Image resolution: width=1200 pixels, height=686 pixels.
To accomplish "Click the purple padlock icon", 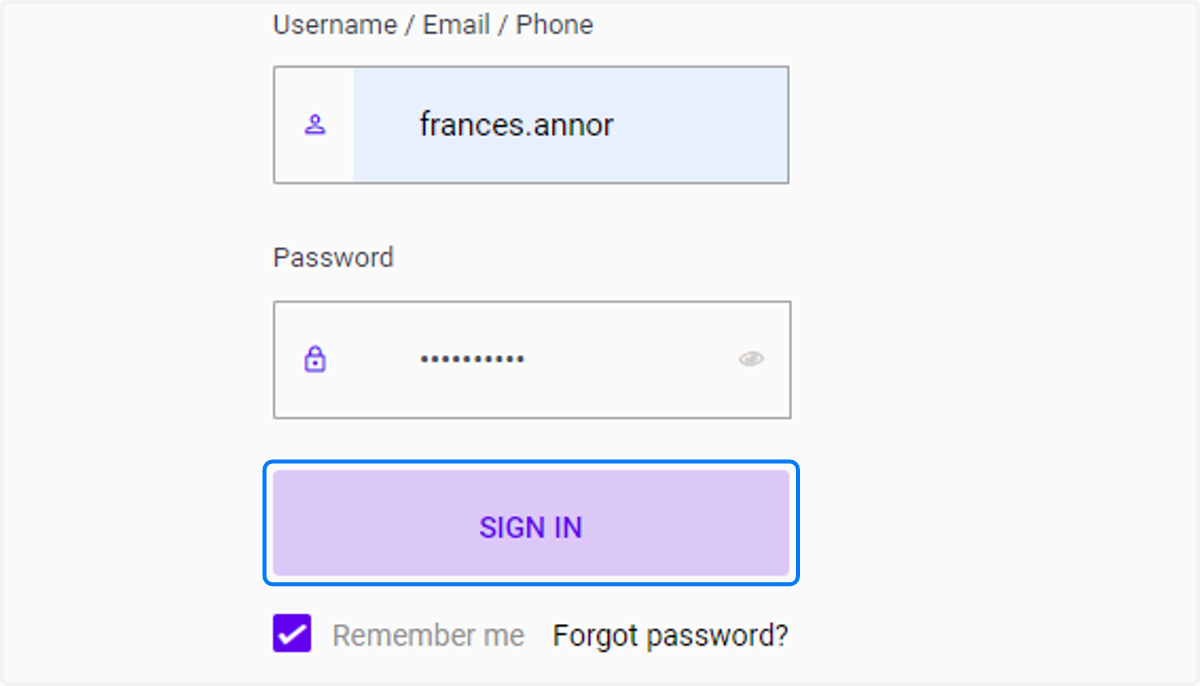I will click(x=315, y=359).
